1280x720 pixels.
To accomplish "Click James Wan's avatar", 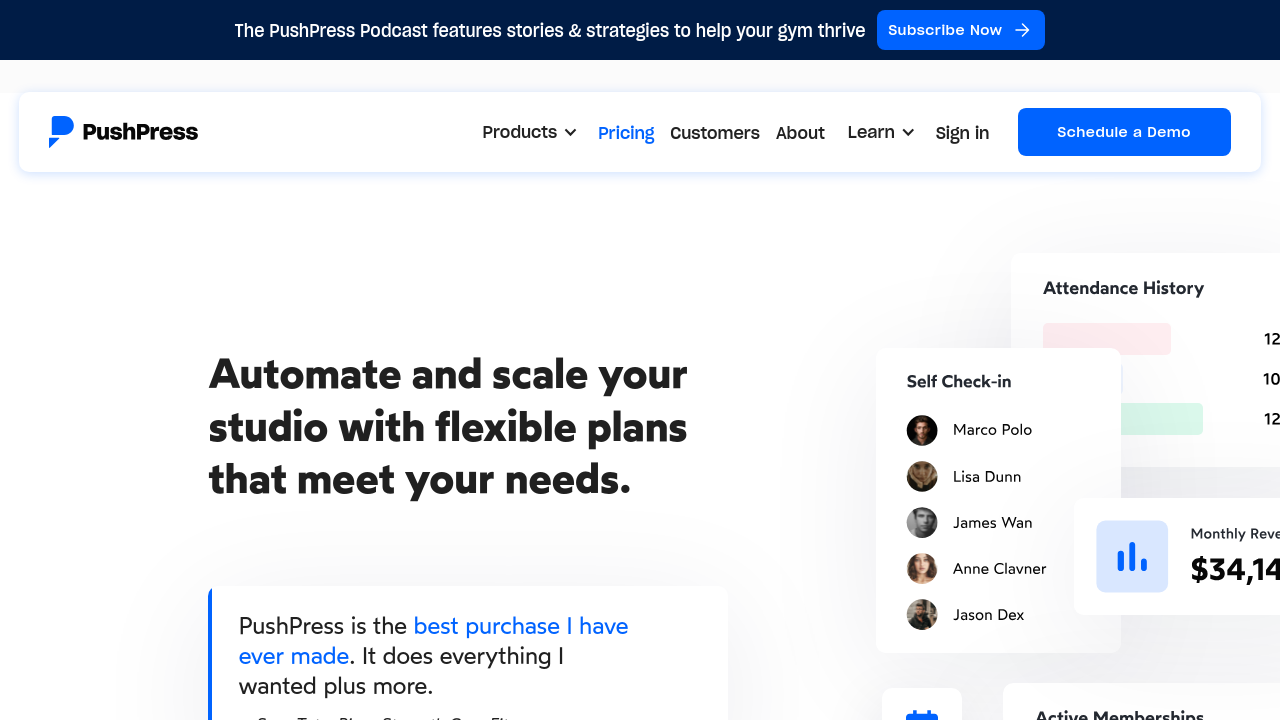I will click(922, 523).
